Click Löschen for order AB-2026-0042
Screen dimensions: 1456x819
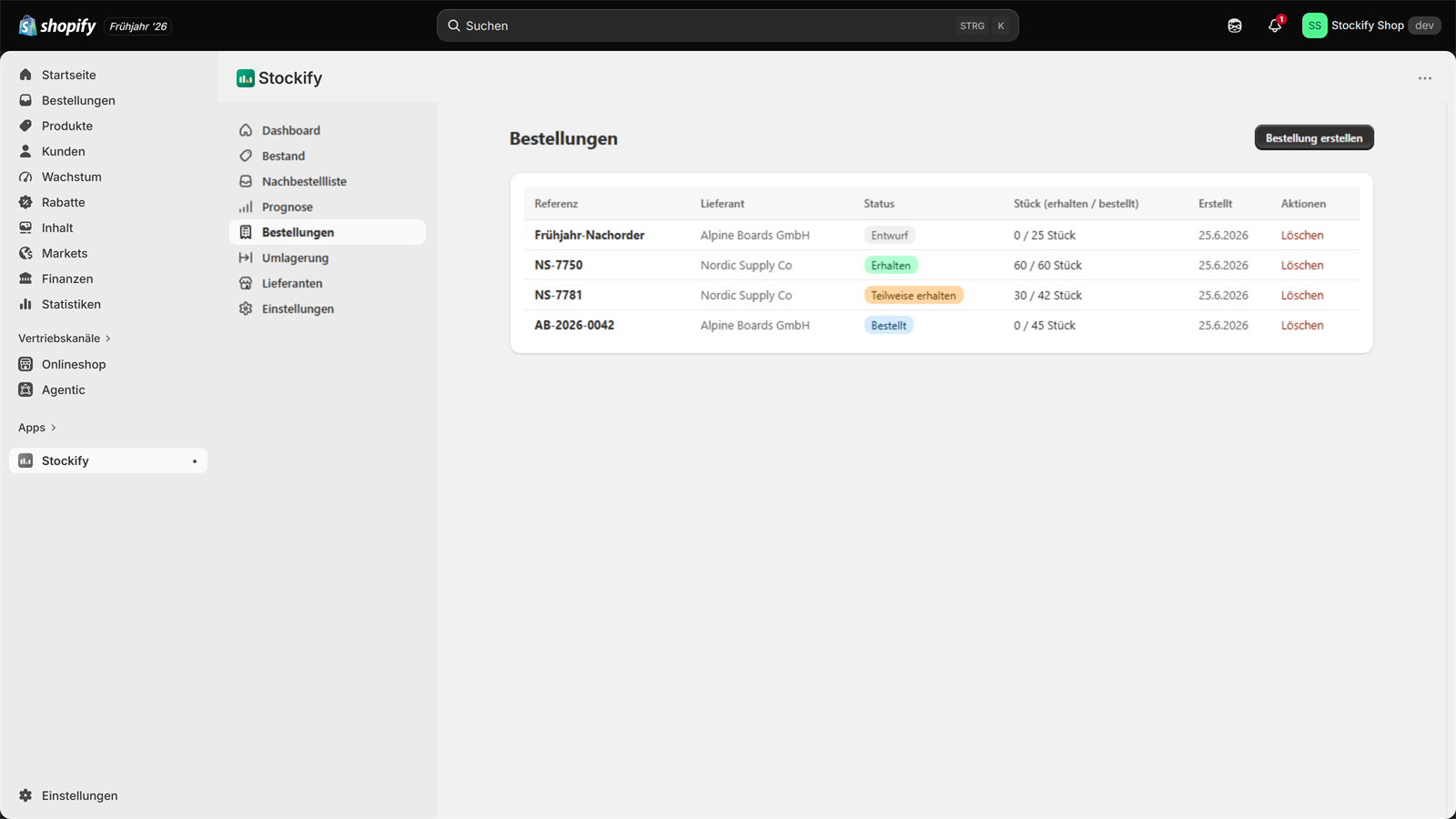coord(1302,325)
